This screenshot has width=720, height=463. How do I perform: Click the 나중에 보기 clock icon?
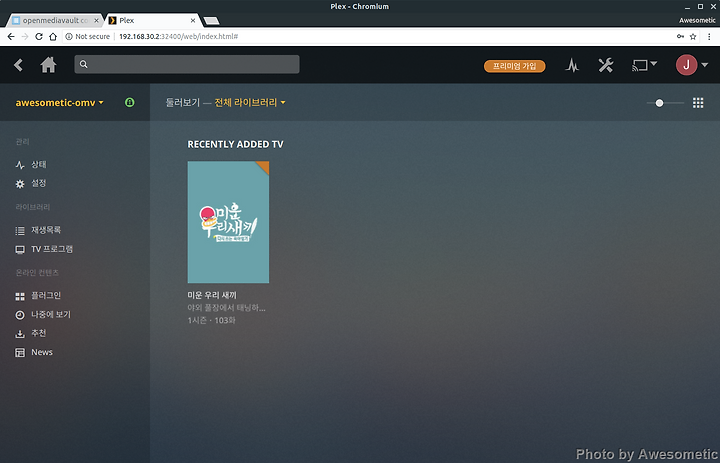point(20,315)
